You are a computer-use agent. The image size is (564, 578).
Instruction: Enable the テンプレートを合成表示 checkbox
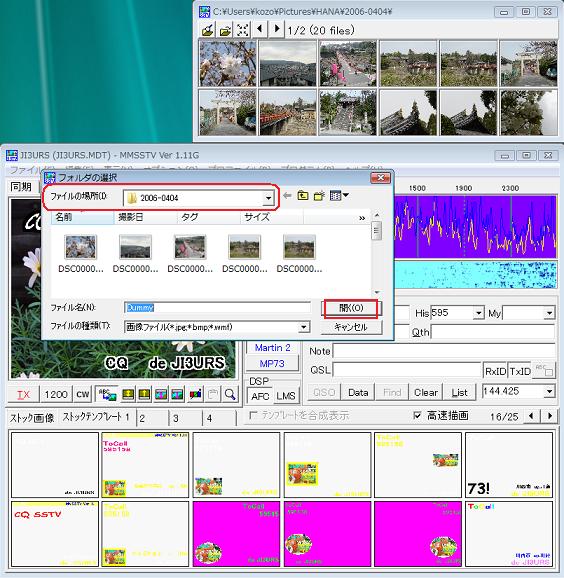(253, 415)
